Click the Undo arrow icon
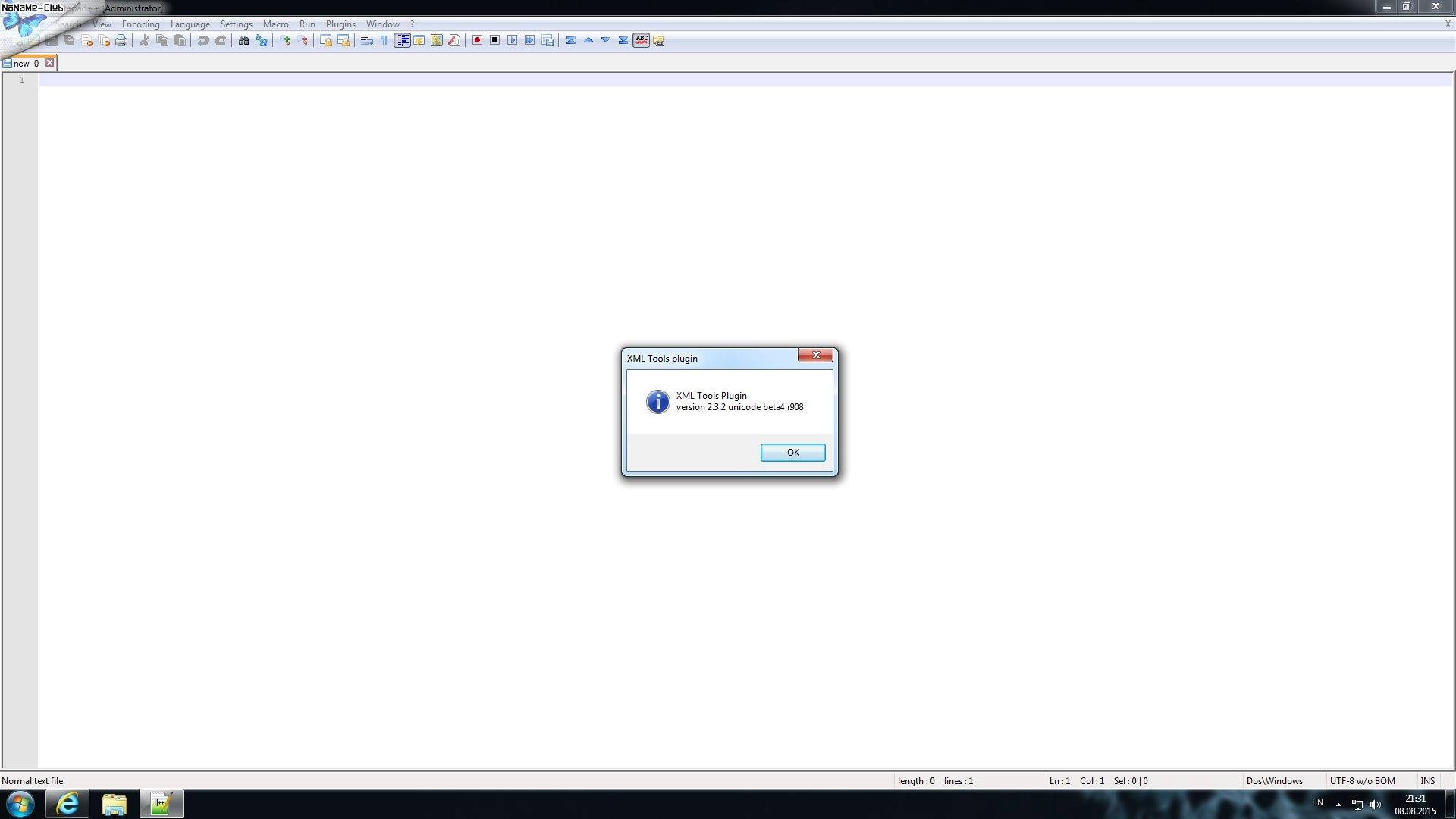This screenshot has width=1456, height=819. tap(202, 40)
